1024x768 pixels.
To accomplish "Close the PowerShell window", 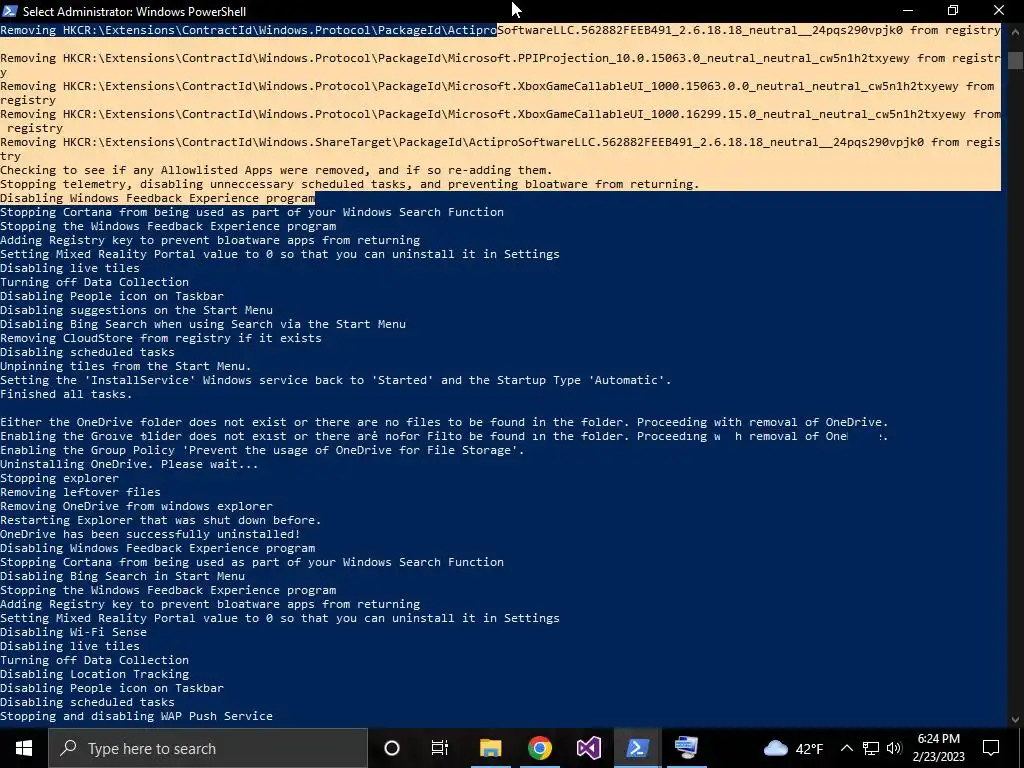I will coord(999,11).
